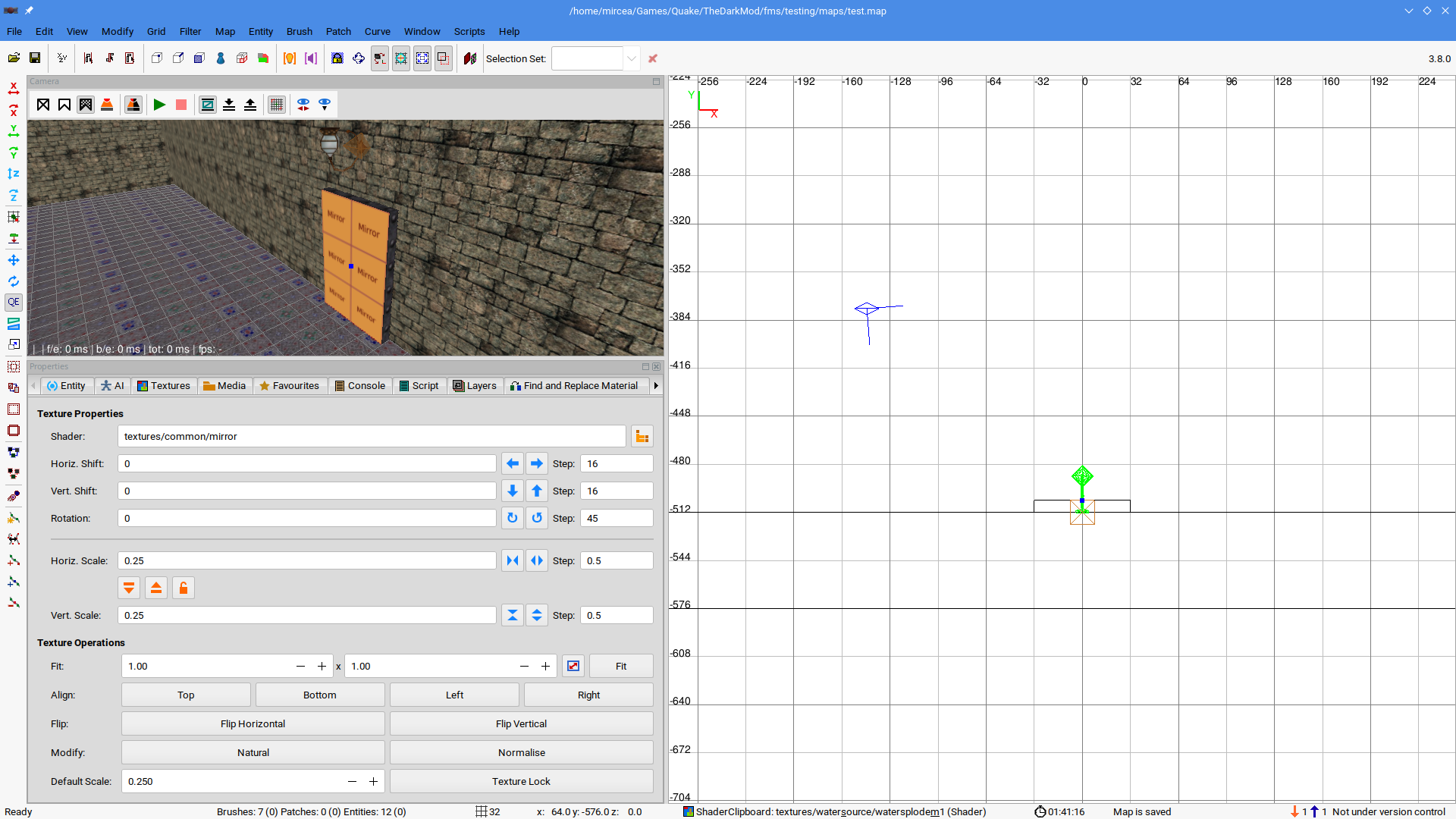Screen dimensions: 1456x819
Task: Toggle the horizontal/vertical scale lock icon
Action: (184, 588)
